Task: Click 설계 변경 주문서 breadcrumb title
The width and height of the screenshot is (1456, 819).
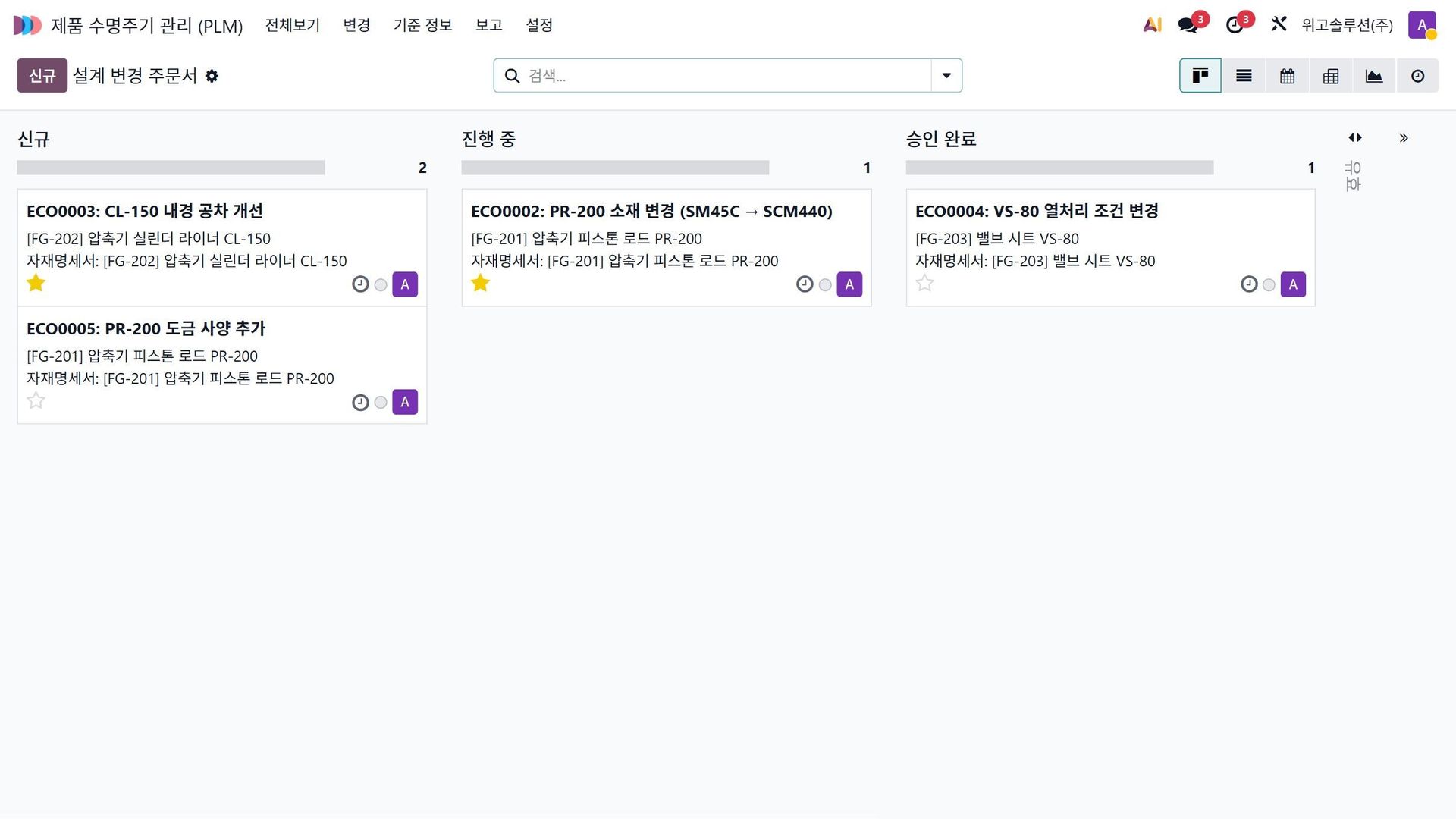Action: point(134,76)
